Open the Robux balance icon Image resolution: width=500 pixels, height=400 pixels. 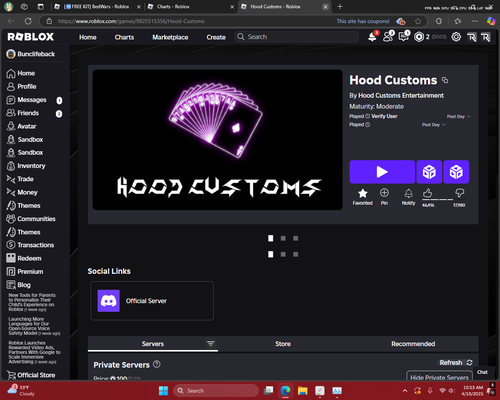(419, 37)
